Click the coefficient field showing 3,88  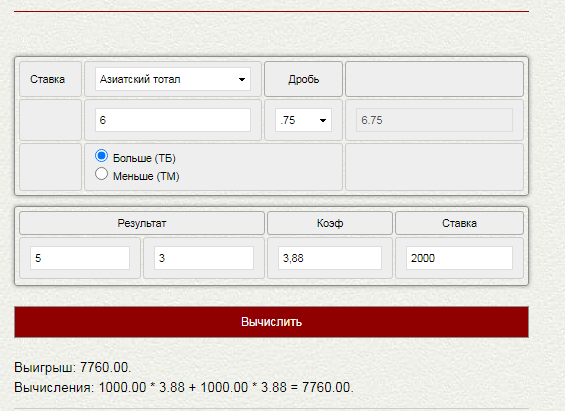[x=330, y=258]
